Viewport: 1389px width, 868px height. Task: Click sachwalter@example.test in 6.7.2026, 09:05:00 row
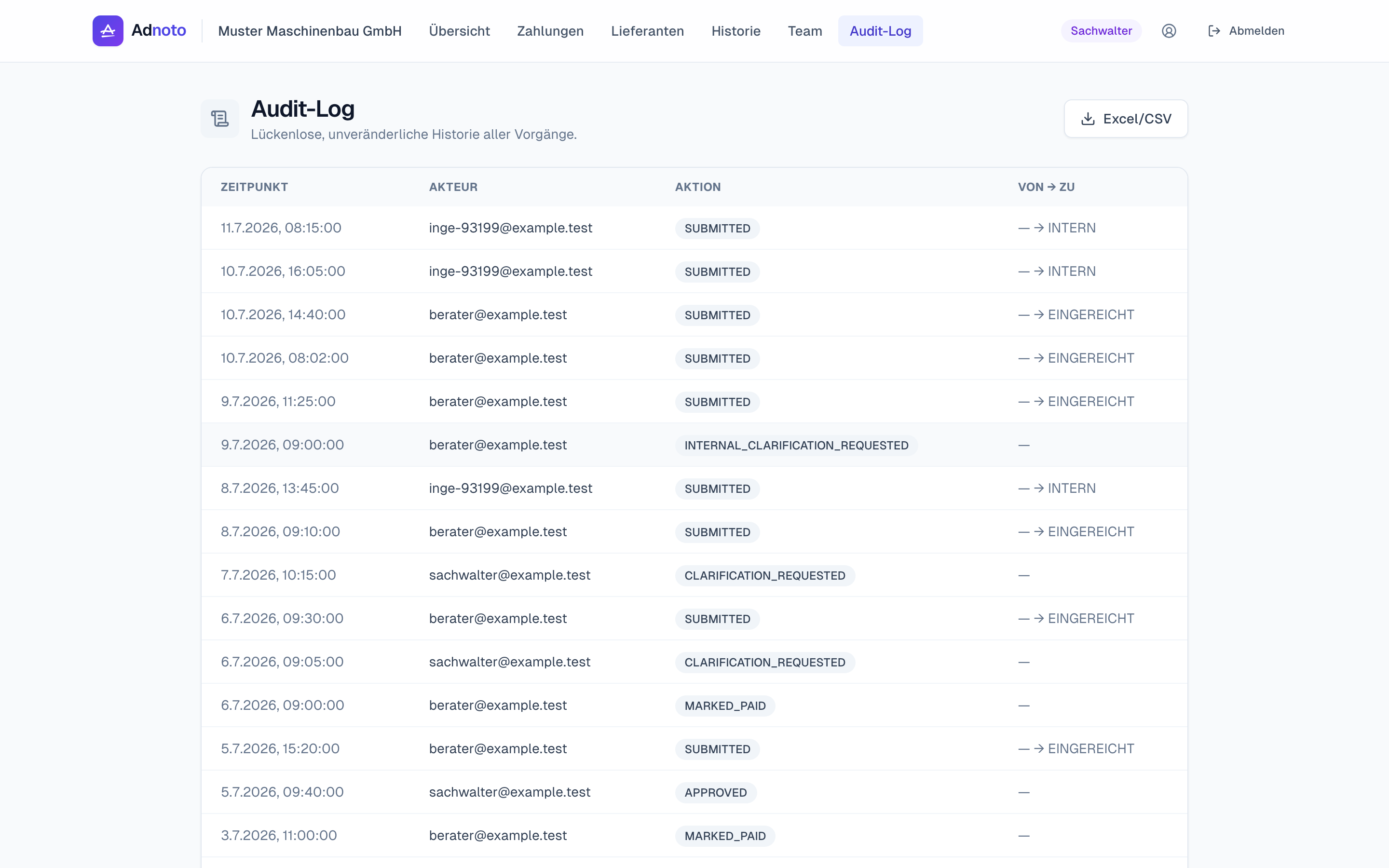point(510,662)
